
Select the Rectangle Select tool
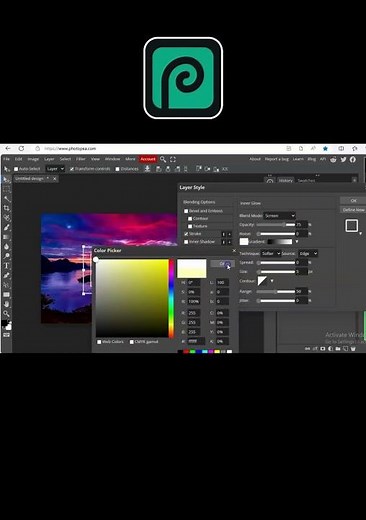pos(6,189)
